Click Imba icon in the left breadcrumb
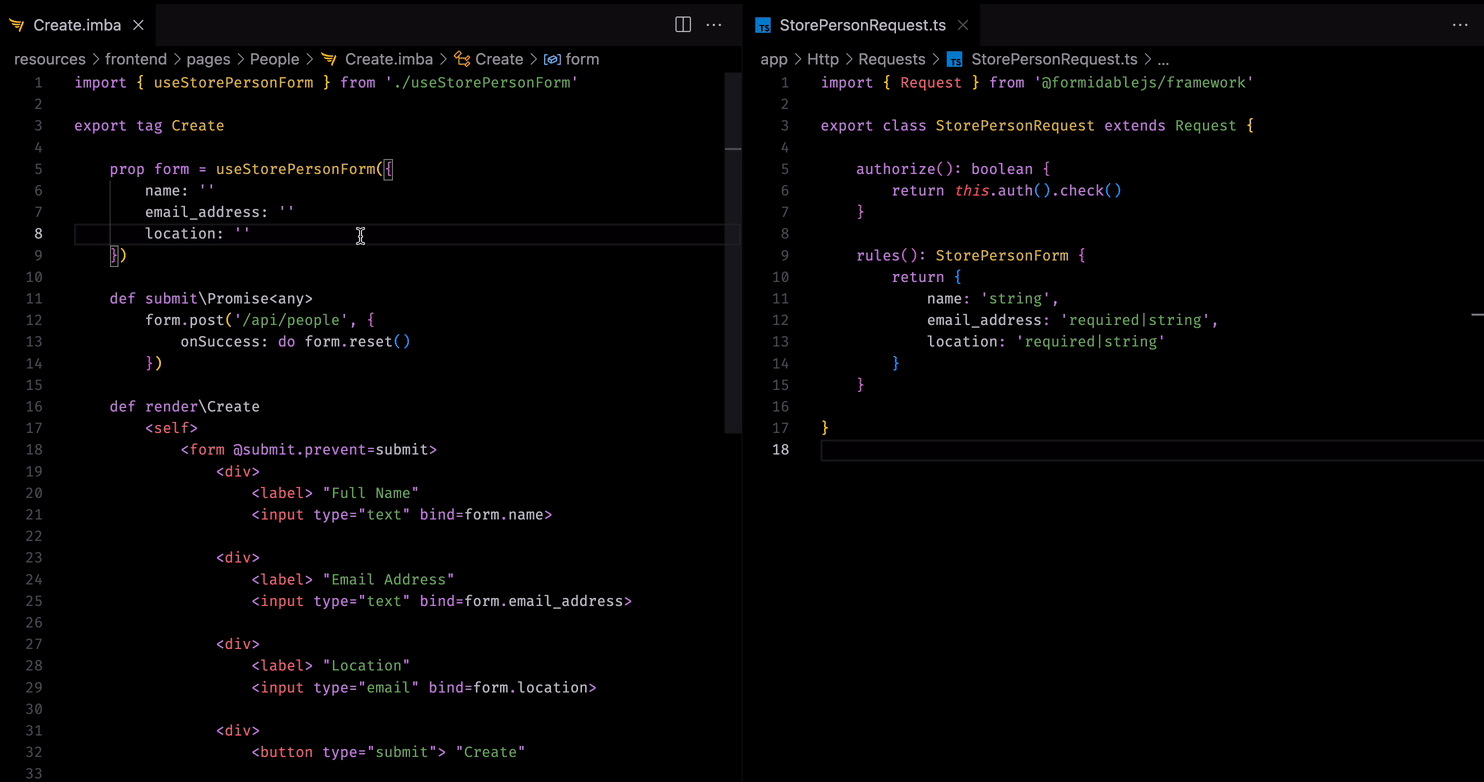Viewport: 1484px width, 782px height. 329,59
